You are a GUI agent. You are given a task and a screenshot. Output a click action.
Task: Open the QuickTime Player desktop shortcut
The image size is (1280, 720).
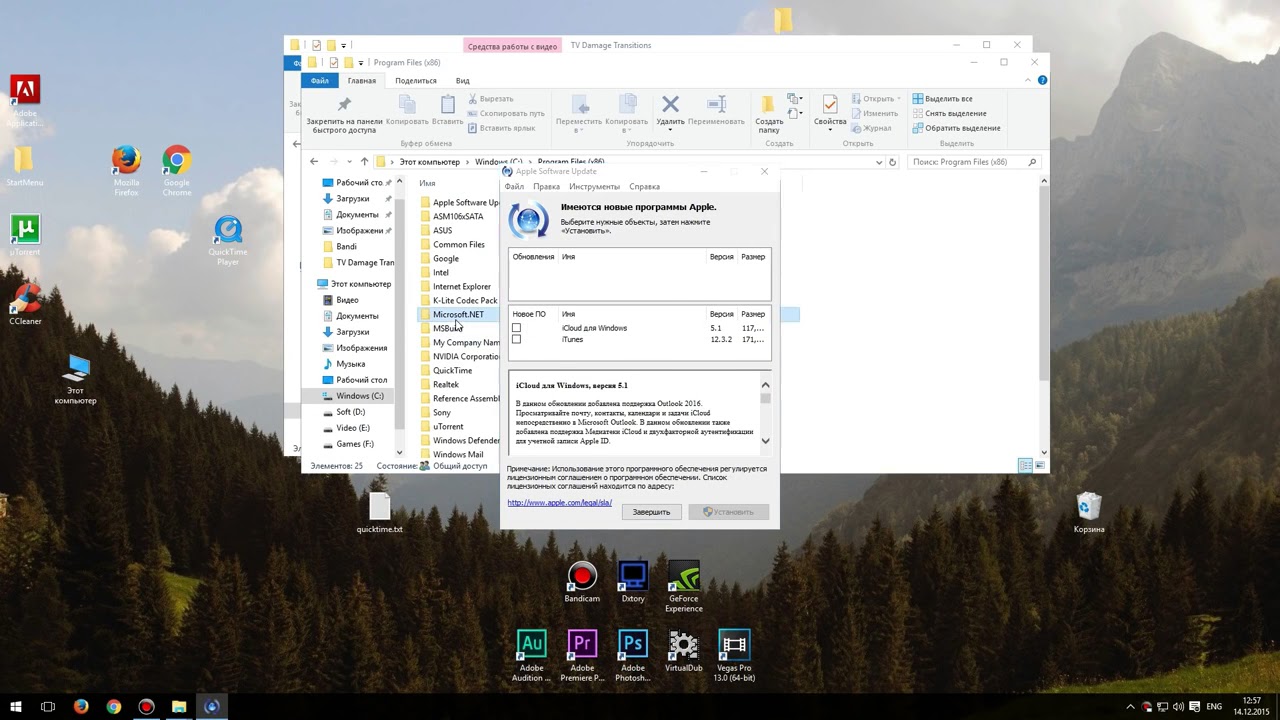coord(228,242)
